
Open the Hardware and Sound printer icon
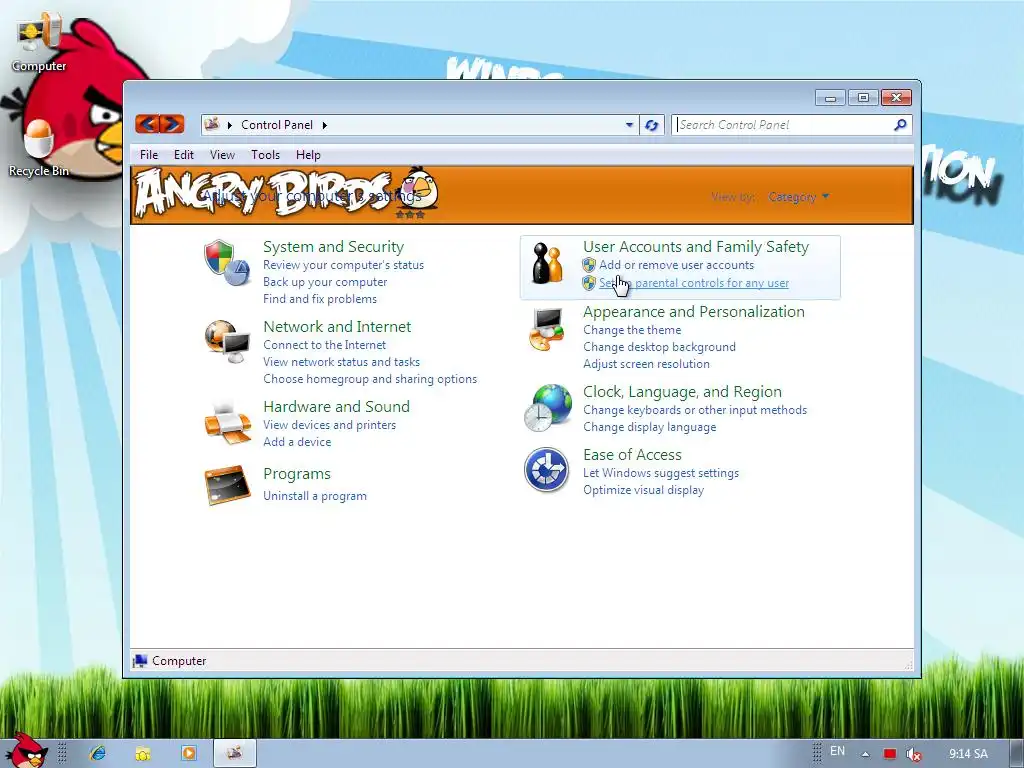coord(227,422)
